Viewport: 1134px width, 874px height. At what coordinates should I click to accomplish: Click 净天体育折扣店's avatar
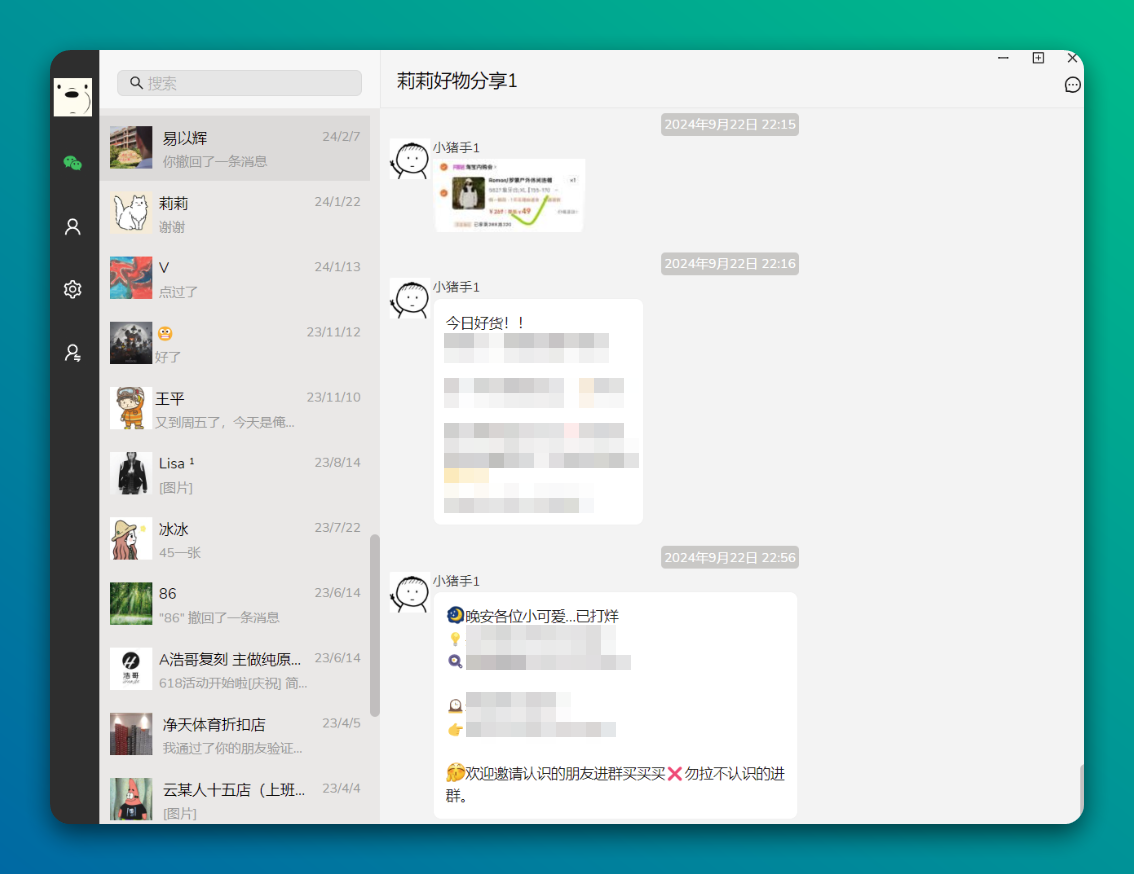(x=131, y=734)
